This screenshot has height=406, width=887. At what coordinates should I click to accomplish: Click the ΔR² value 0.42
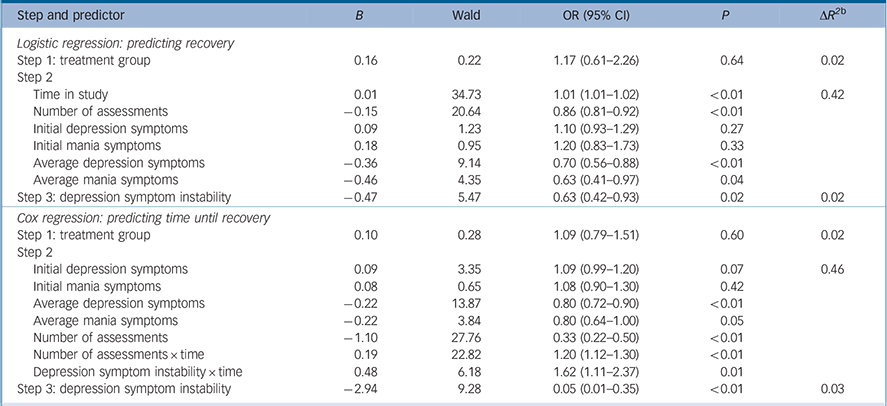tap(828, 93)
